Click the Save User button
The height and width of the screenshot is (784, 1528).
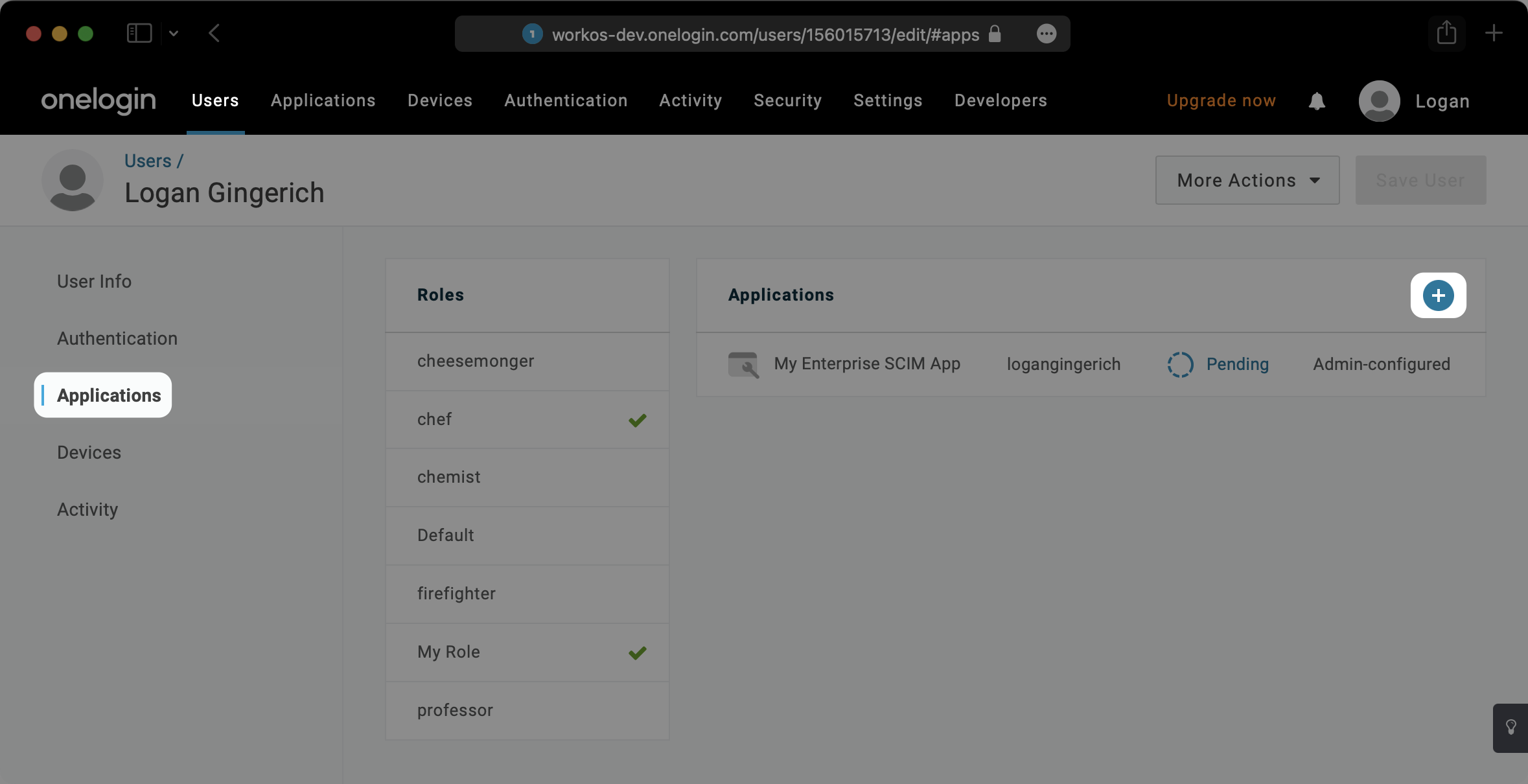[x=1420, y=180]
